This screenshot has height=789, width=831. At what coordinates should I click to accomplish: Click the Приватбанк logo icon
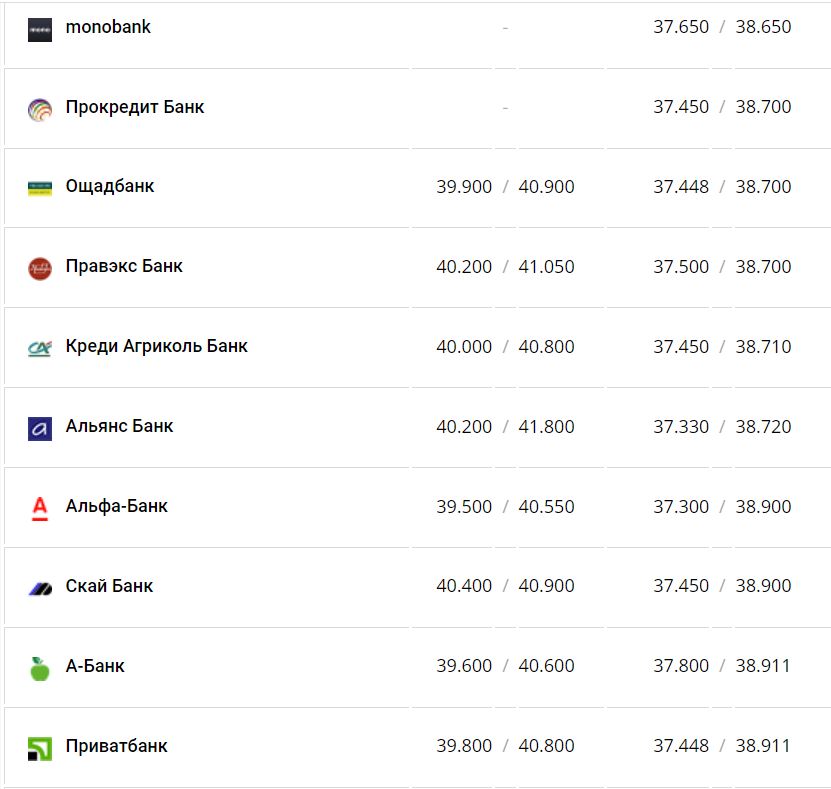(x=40, y=748)
